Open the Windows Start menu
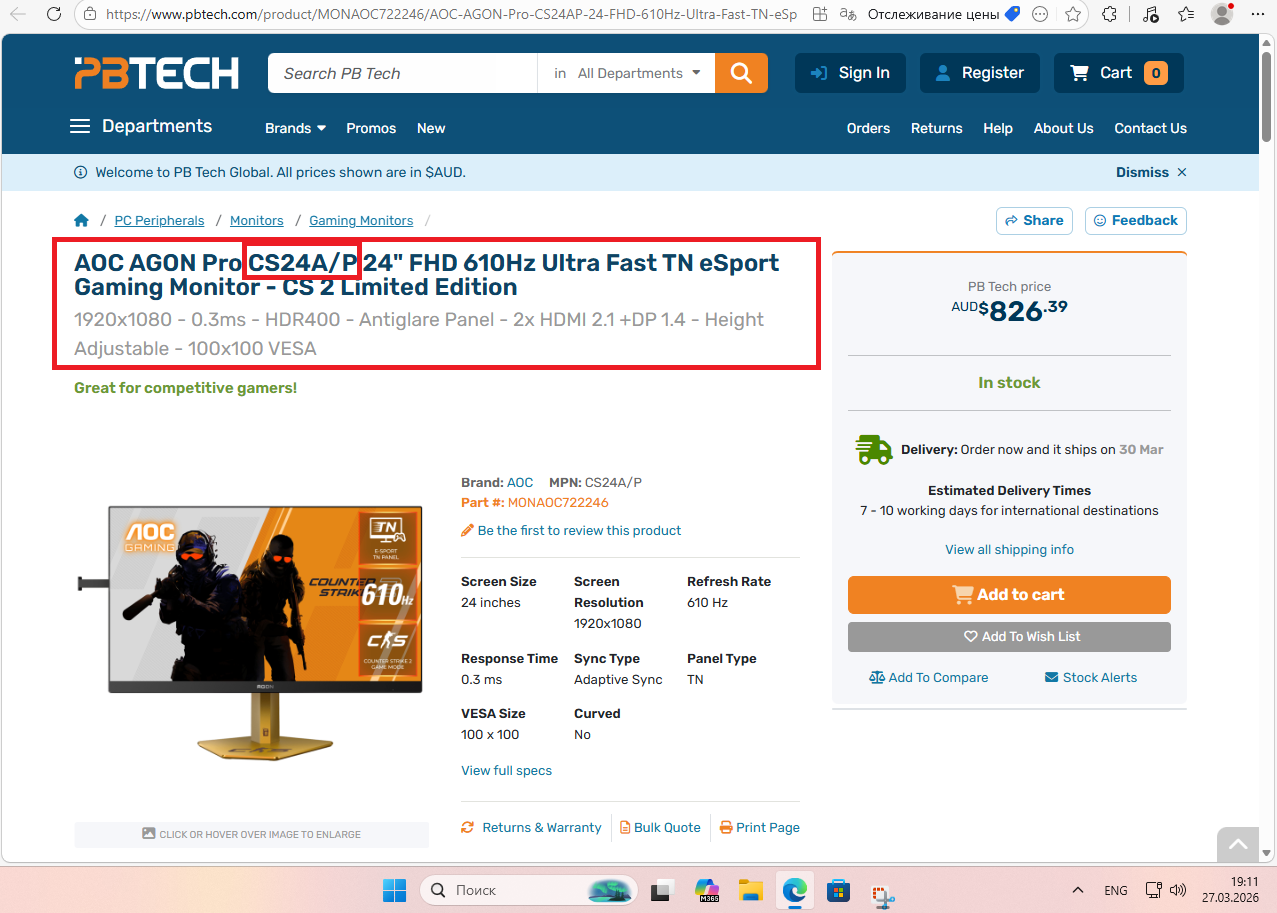1277x913 pixels. coord(395,889)
